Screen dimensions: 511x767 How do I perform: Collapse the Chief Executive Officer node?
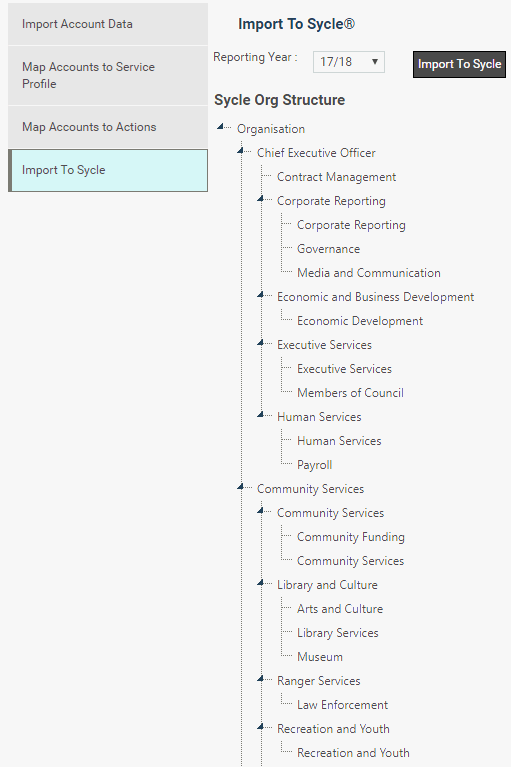(240, 151)
